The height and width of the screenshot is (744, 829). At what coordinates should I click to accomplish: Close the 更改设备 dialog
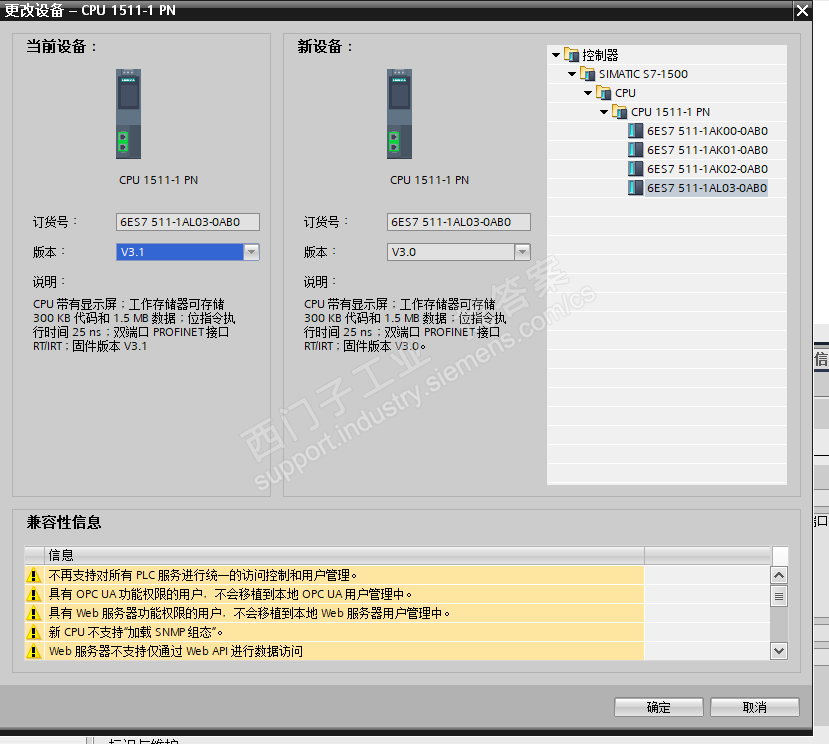click(x=803, y=10)
